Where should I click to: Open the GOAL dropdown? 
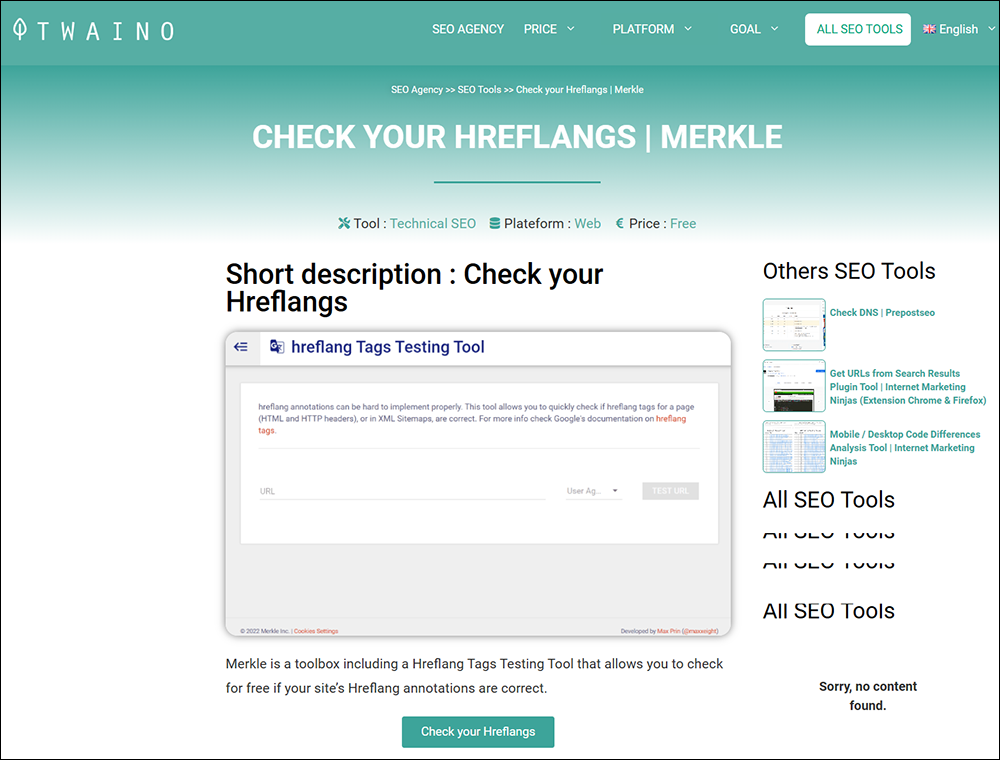[x=753, y=29]
